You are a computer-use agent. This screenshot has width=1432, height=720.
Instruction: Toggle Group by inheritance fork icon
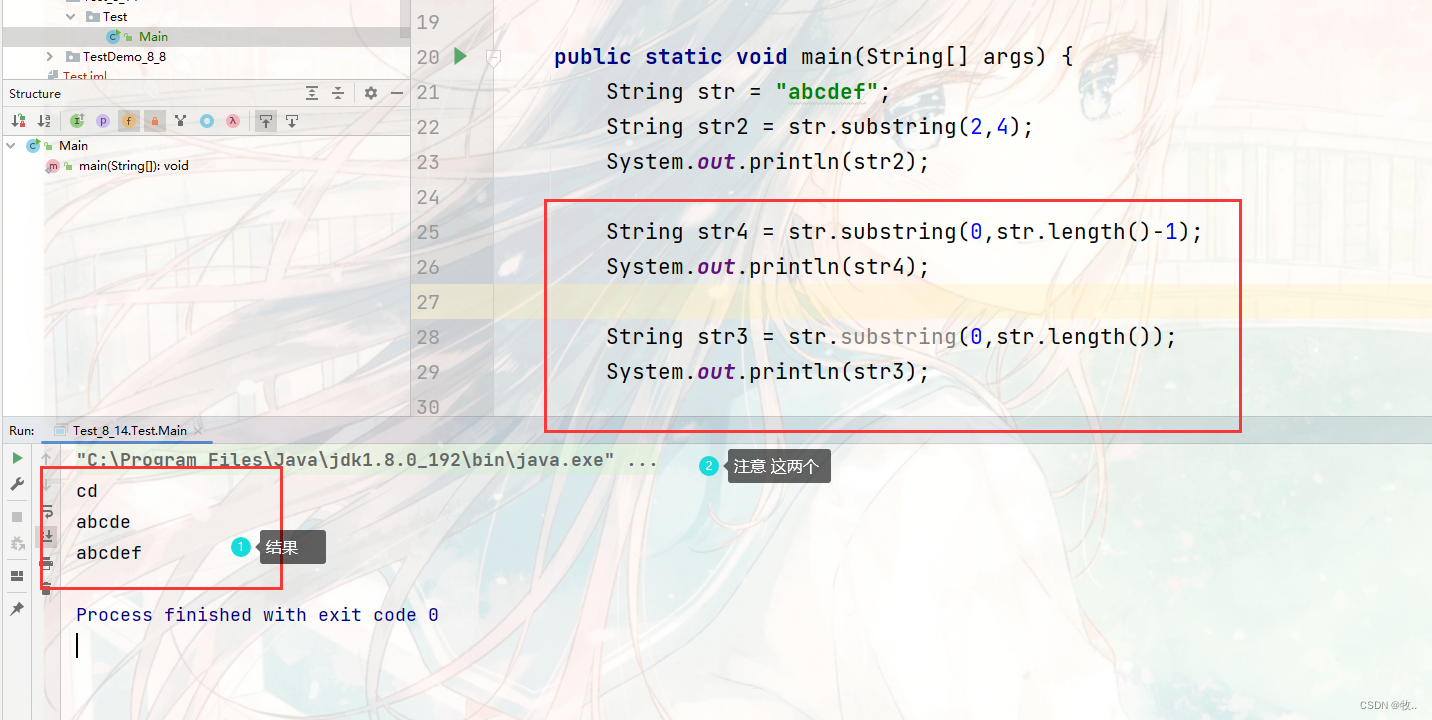(x=180, y=121)
